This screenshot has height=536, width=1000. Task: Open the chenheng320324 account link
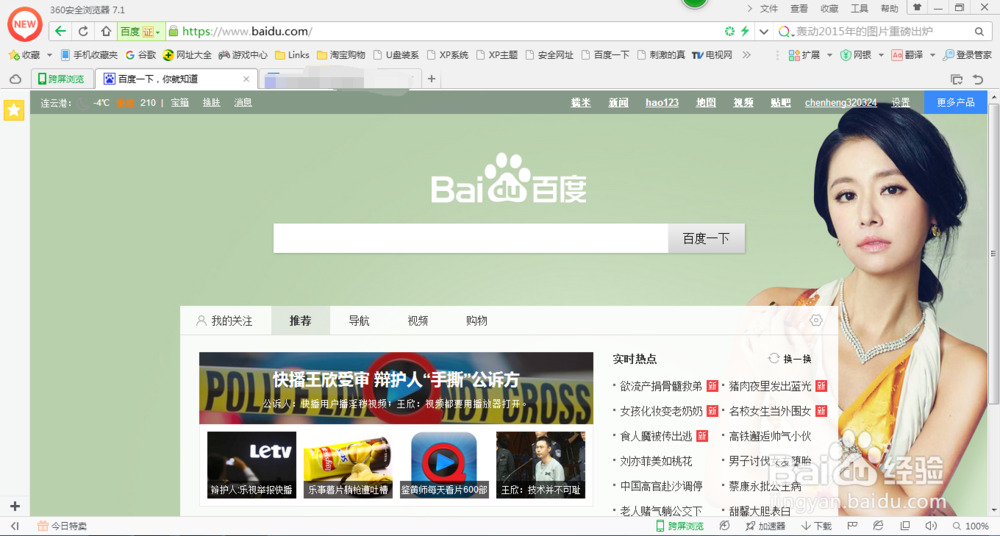841,102
